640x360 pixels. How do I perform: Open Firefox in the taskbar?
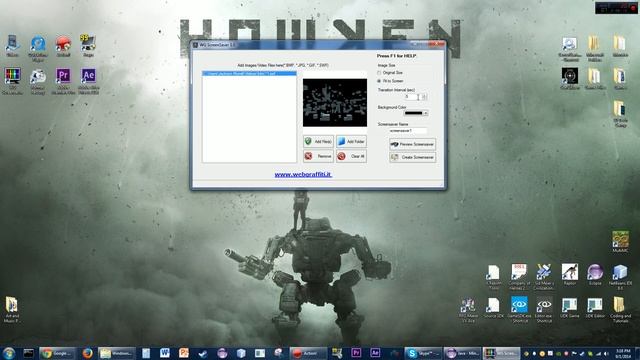click(87, 353)
